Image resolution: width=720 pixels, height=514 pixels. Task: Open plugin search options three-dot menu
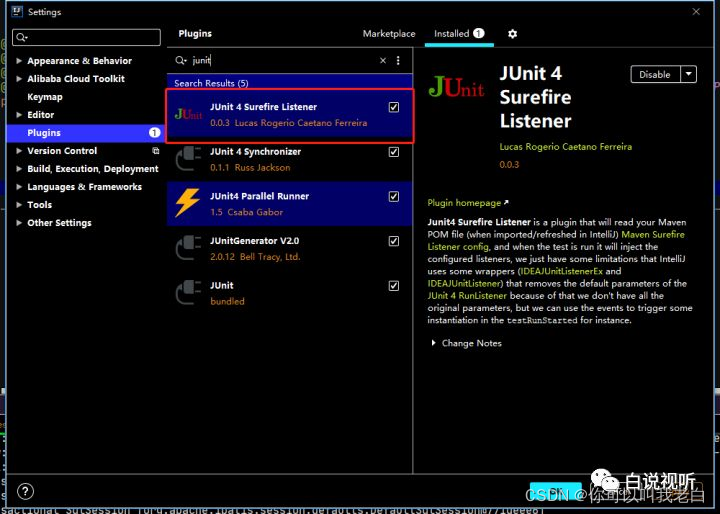[398, 60]
